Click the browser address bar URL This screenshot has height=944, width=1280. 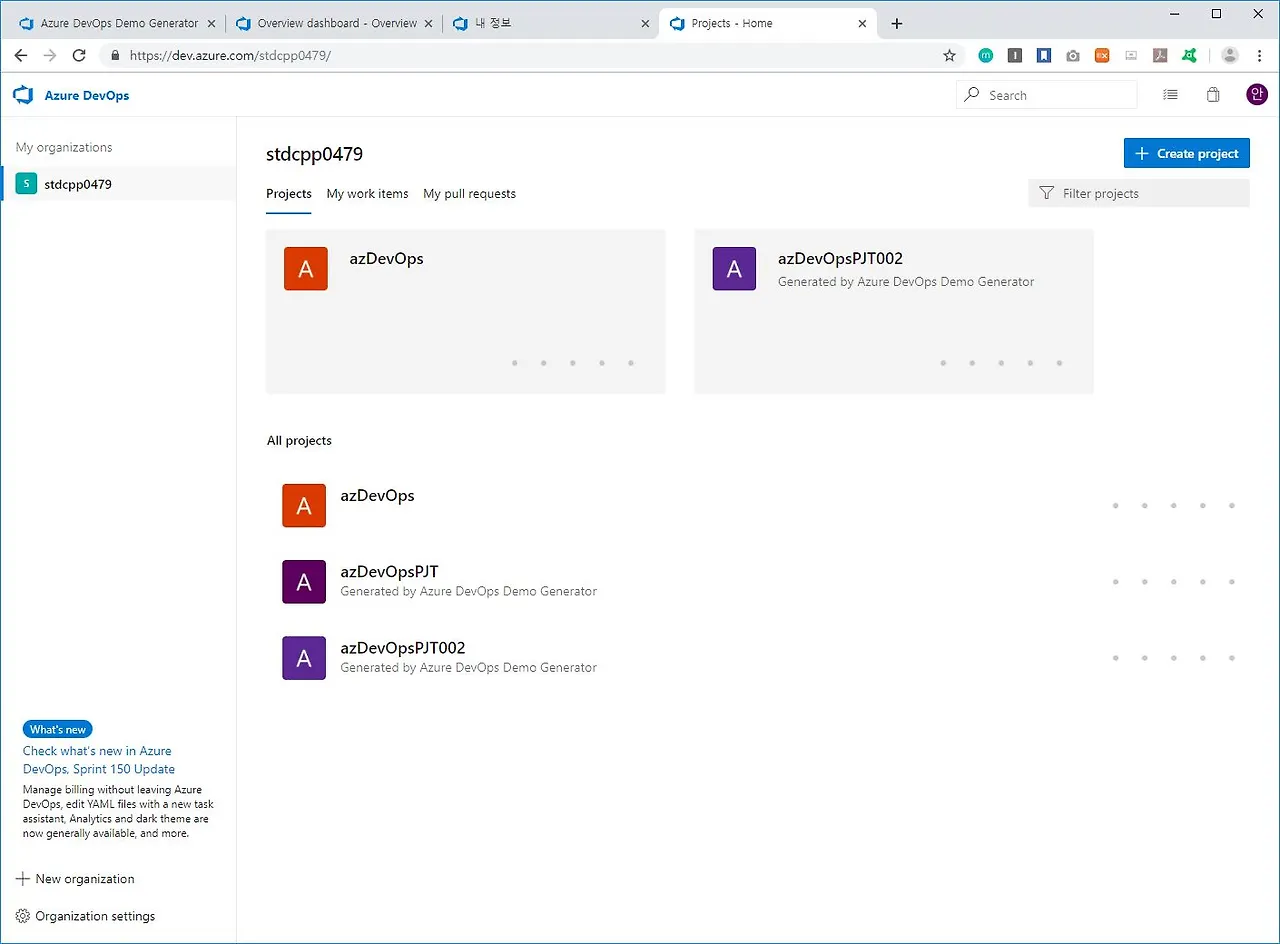click(x=230, y=56)
